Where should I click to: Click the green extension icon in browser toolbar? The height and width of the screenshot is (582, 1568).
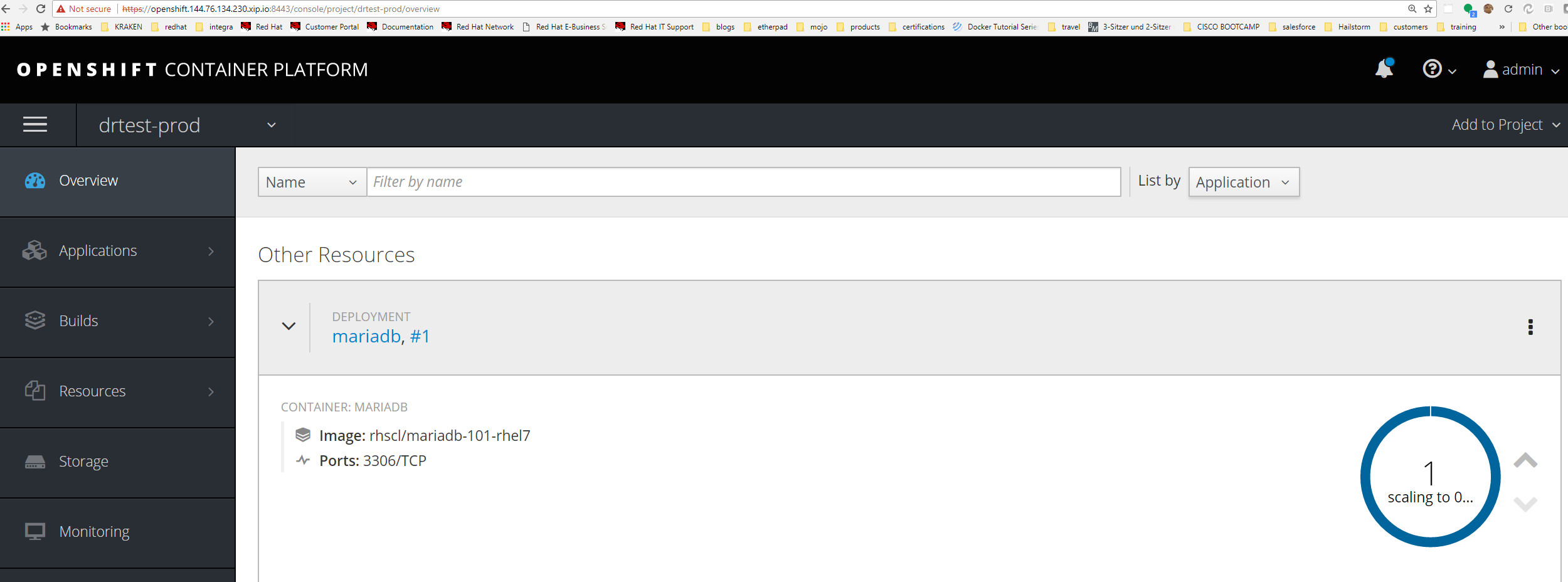point(1470,9)
